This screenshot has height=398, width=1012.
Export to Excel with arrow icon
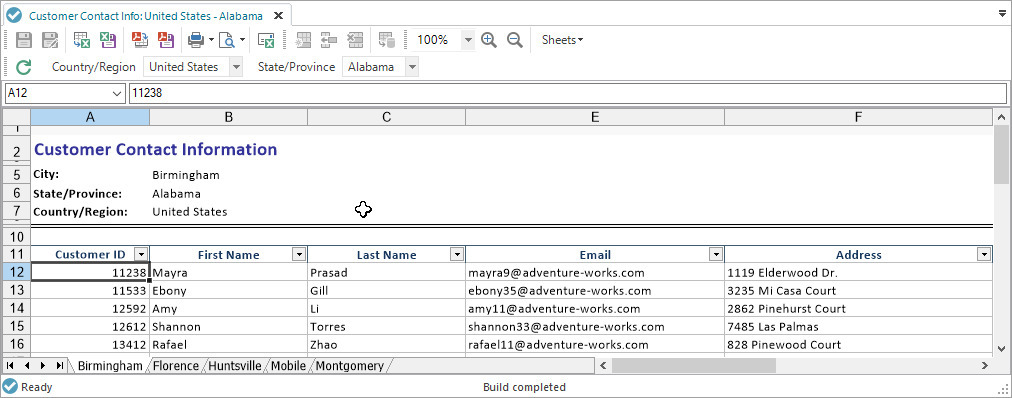click(x=81, y=40)
